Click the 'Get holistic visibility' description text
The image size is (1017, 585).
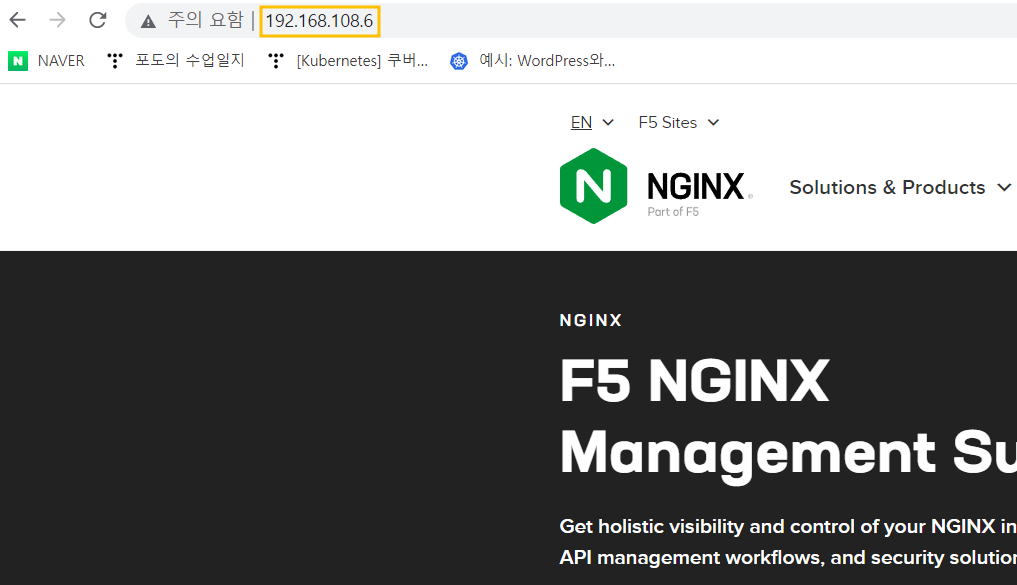(x=788, y=542)
